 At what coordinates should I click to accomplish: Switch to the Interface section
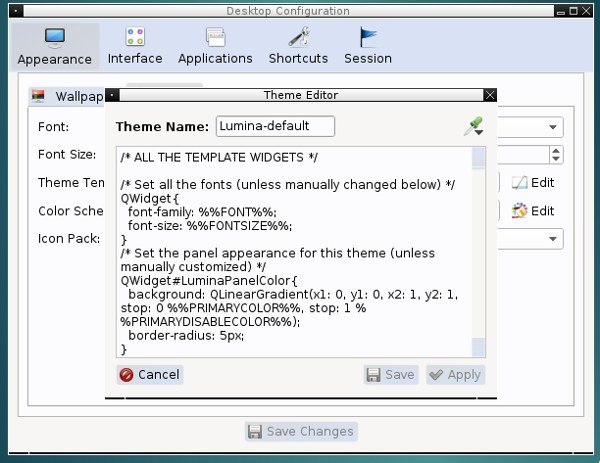click(135, 46)
